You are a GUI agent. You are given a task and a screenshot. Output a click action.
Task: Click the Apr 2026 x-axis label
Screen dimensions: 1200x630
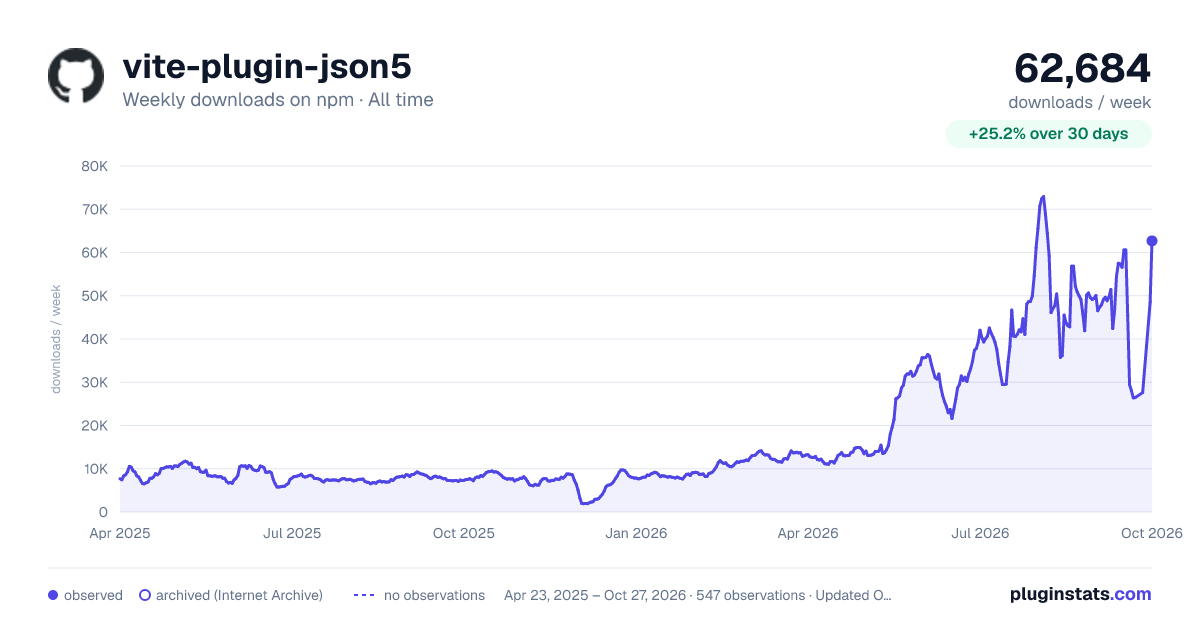coord(807,533)
